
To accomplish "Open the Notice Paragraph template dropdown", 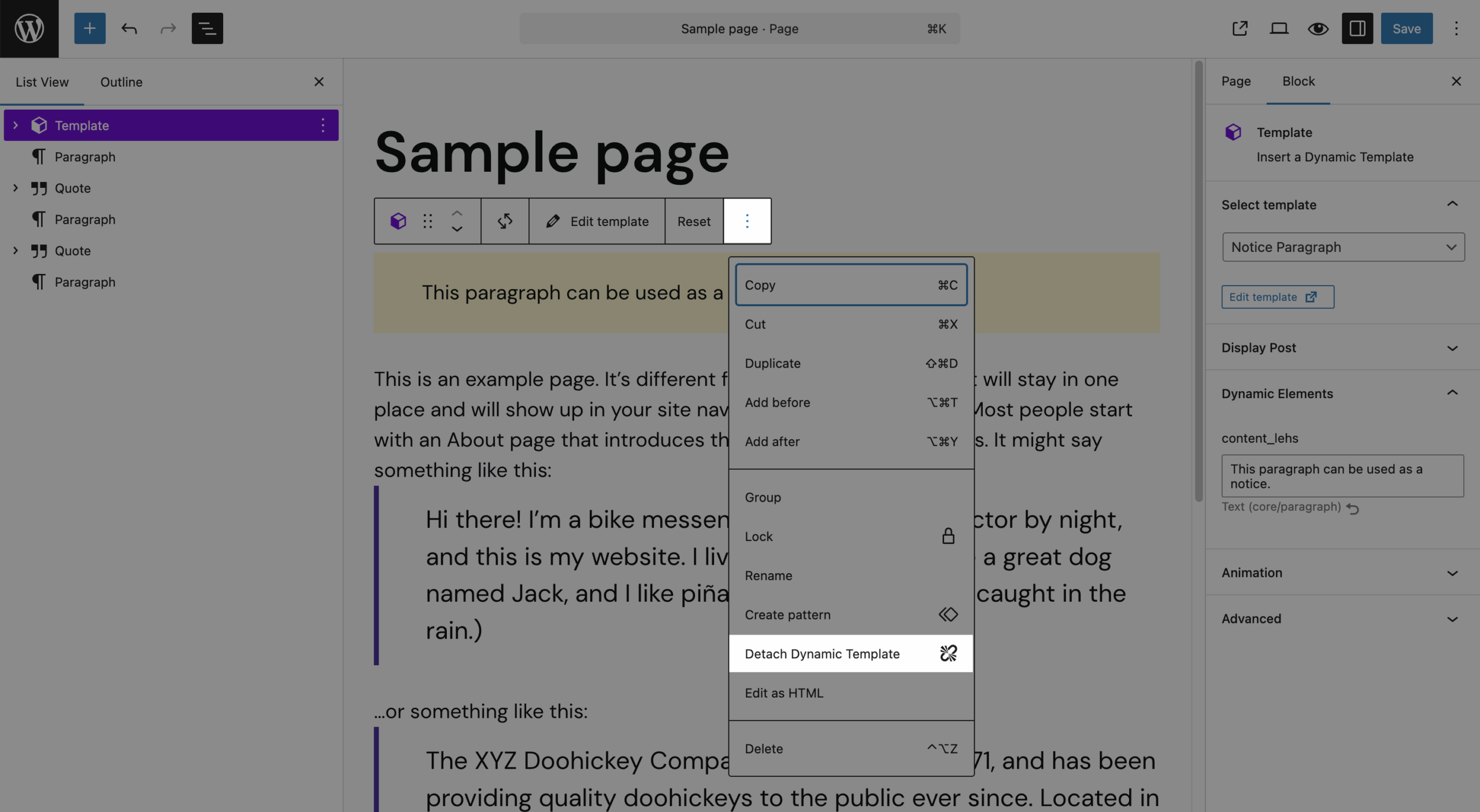I will tap(1343, 247).
